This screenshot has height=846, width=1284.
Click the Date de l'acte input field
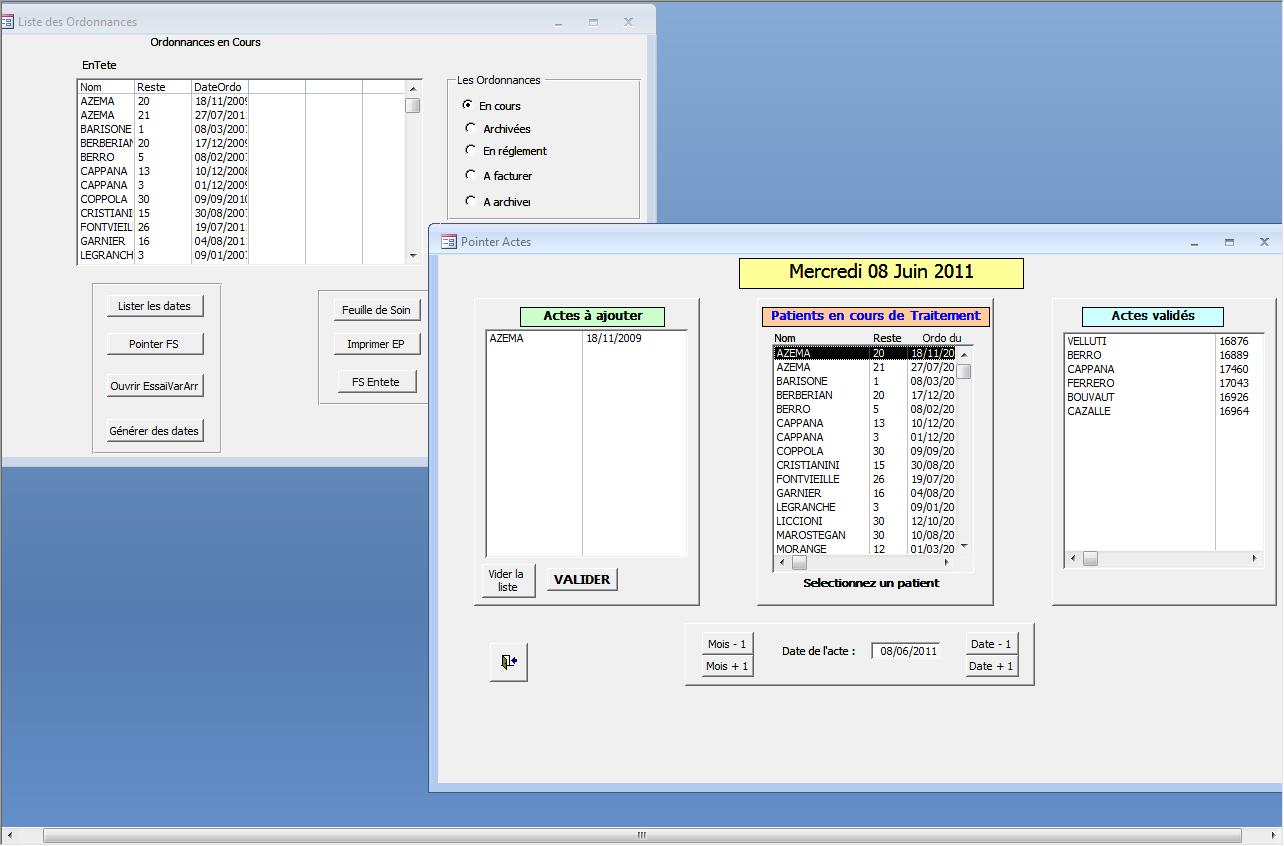point(905,651)
